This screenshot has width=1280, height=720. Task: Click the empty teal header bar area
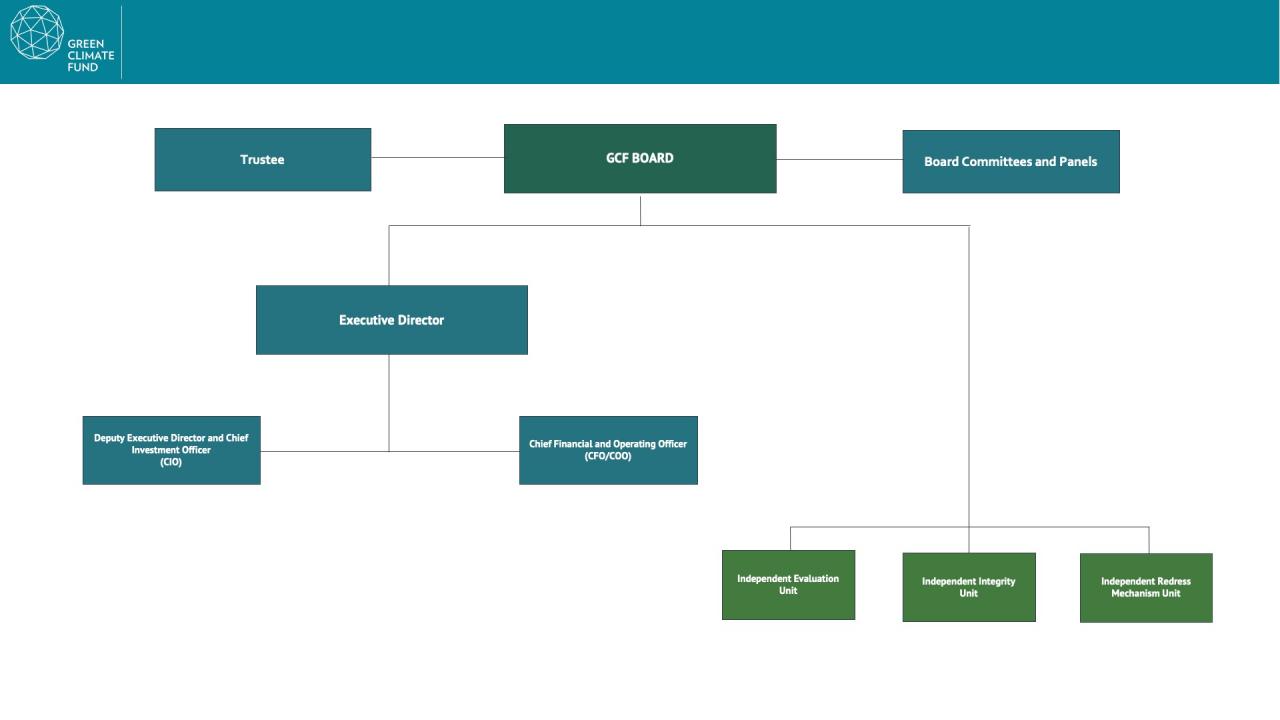tap(700, 42)
